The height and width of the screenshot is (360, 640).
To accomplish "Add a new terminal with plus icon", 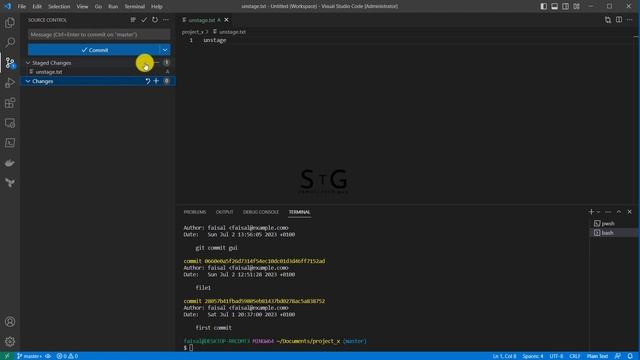I will pos(591,212).
